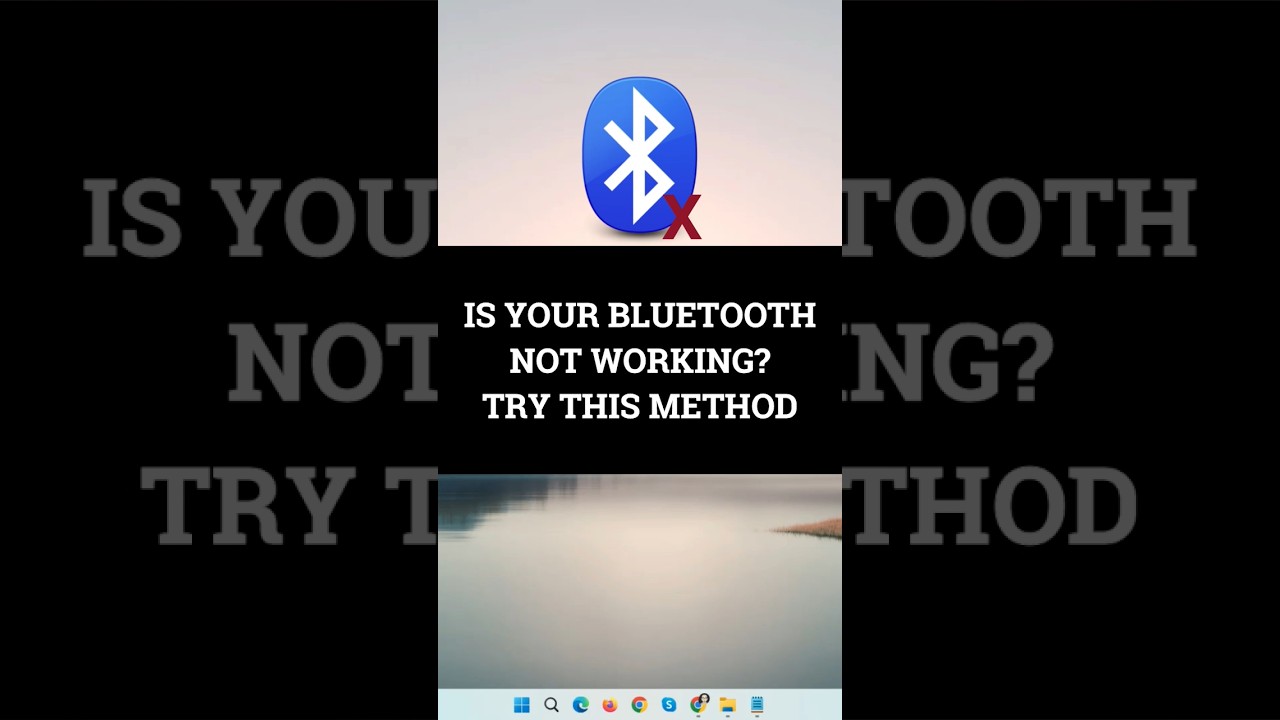Open taskbar Search magnifier

pyautogui.click(x=551, y=705)
